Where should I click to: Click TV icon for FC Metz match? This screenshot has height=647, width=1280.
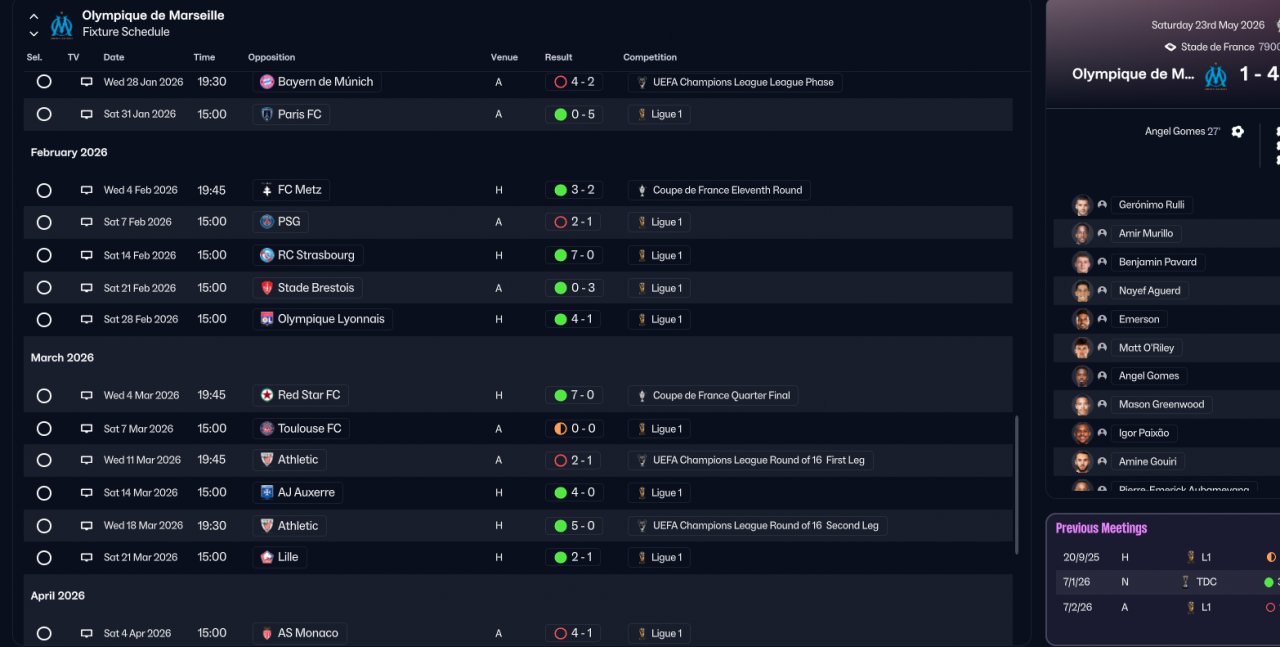[87, 190]
